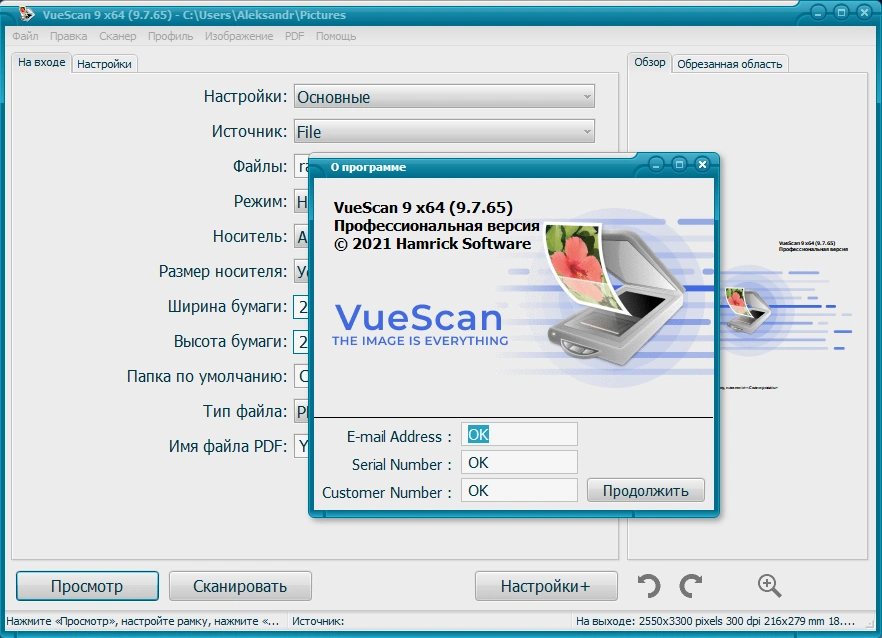The image size is (882, 638).
Task: Click the Файлы input field
Action: (302, 167)
